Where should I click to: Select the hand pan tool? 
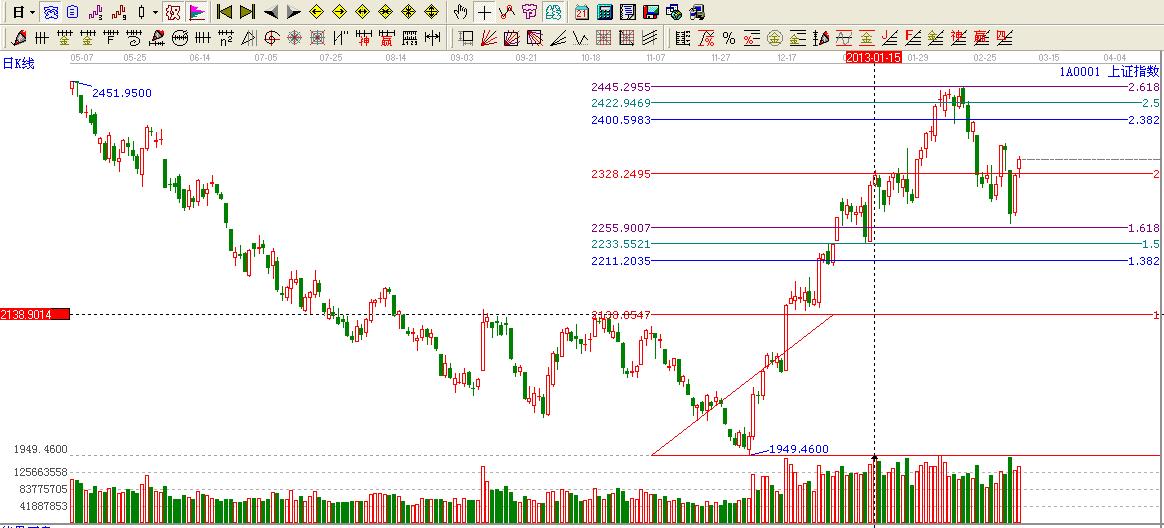pos(460,12)
